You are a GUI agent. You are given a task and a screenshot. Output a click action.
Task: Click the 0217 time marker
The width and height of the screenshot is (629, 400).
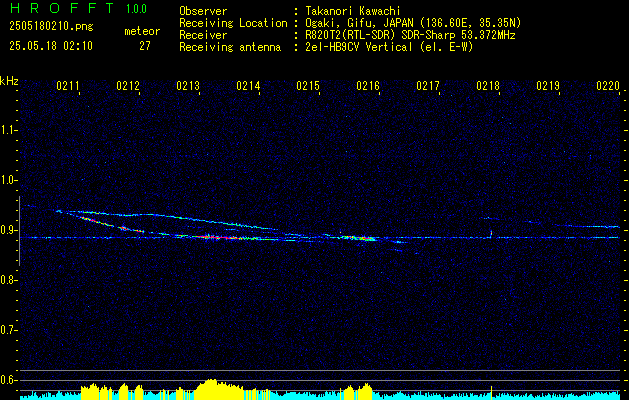(x=428, y=86)
